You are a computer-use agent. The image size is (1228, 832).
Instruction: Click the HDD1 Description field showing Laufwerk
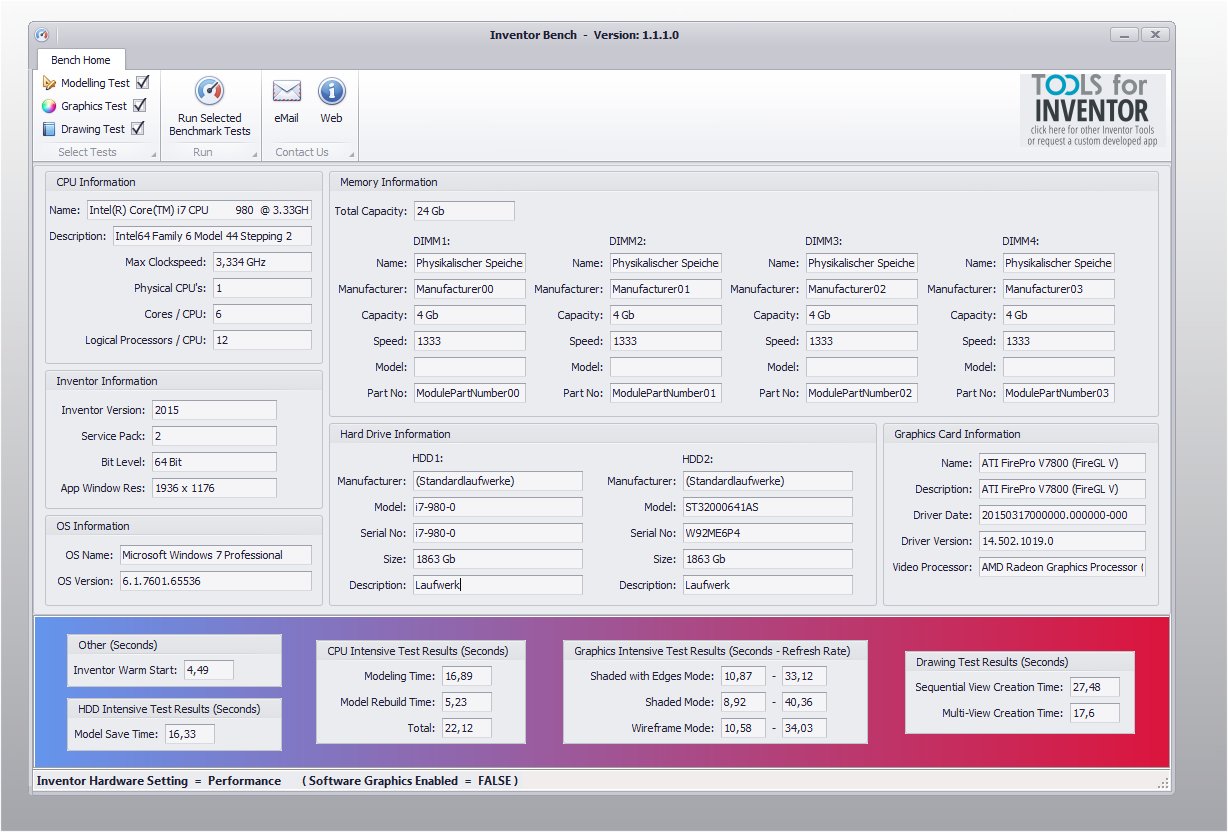497,585
